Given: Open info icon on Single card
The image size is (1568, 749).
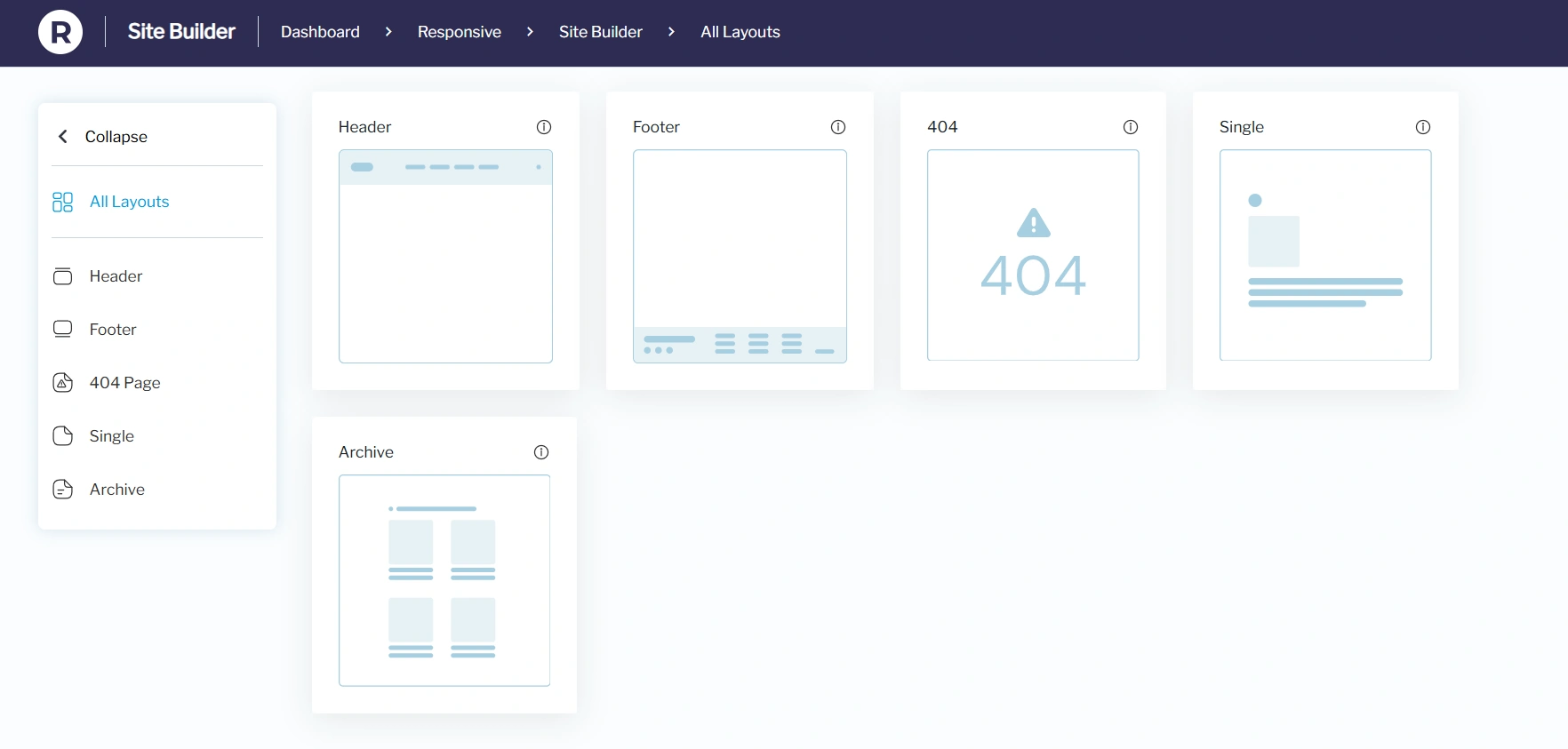Looking at the screenshot, I should coord(1423,127).
